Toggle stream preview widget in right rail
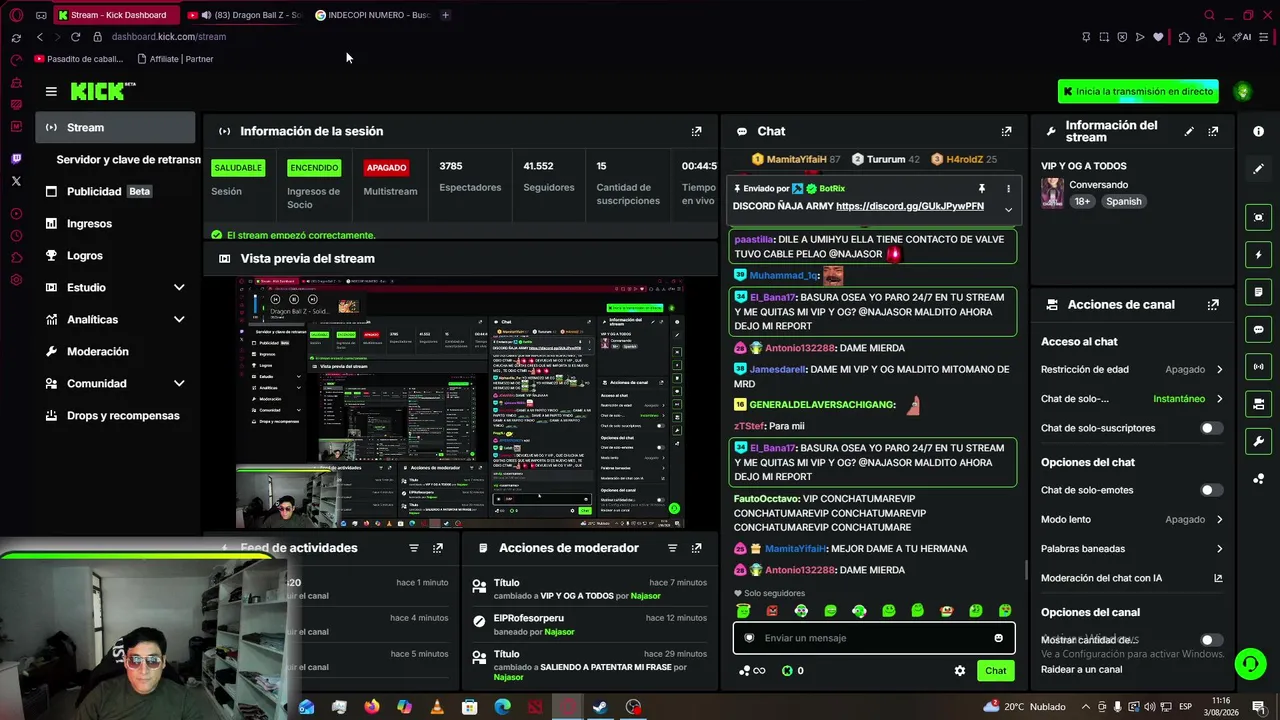The image size is (1280, 720). tap(1258, 217)
